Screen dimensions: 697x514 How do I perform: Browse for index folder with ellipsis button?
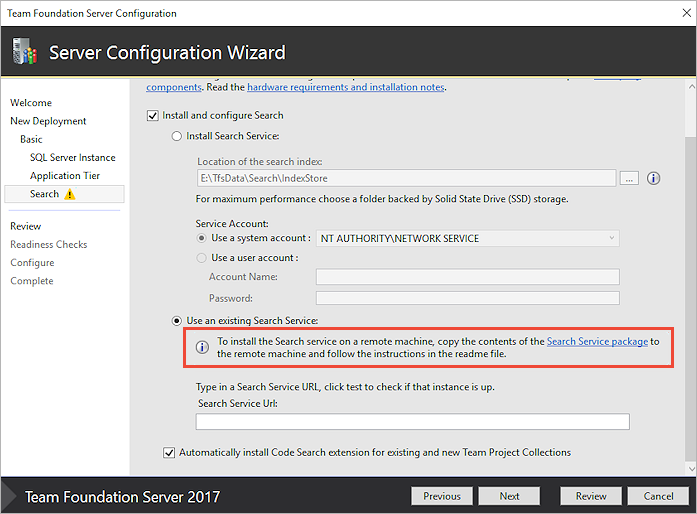629,178
